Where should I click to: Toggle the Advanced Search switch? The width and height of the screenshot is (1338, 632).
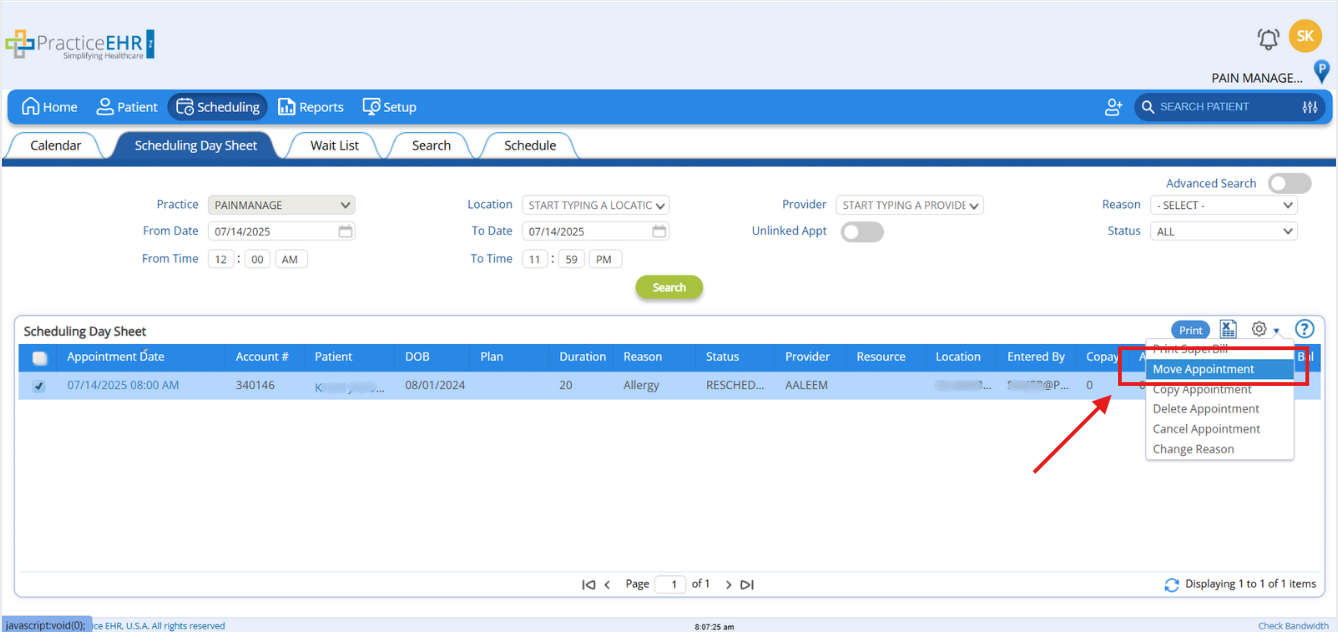tap(1289, 183)
